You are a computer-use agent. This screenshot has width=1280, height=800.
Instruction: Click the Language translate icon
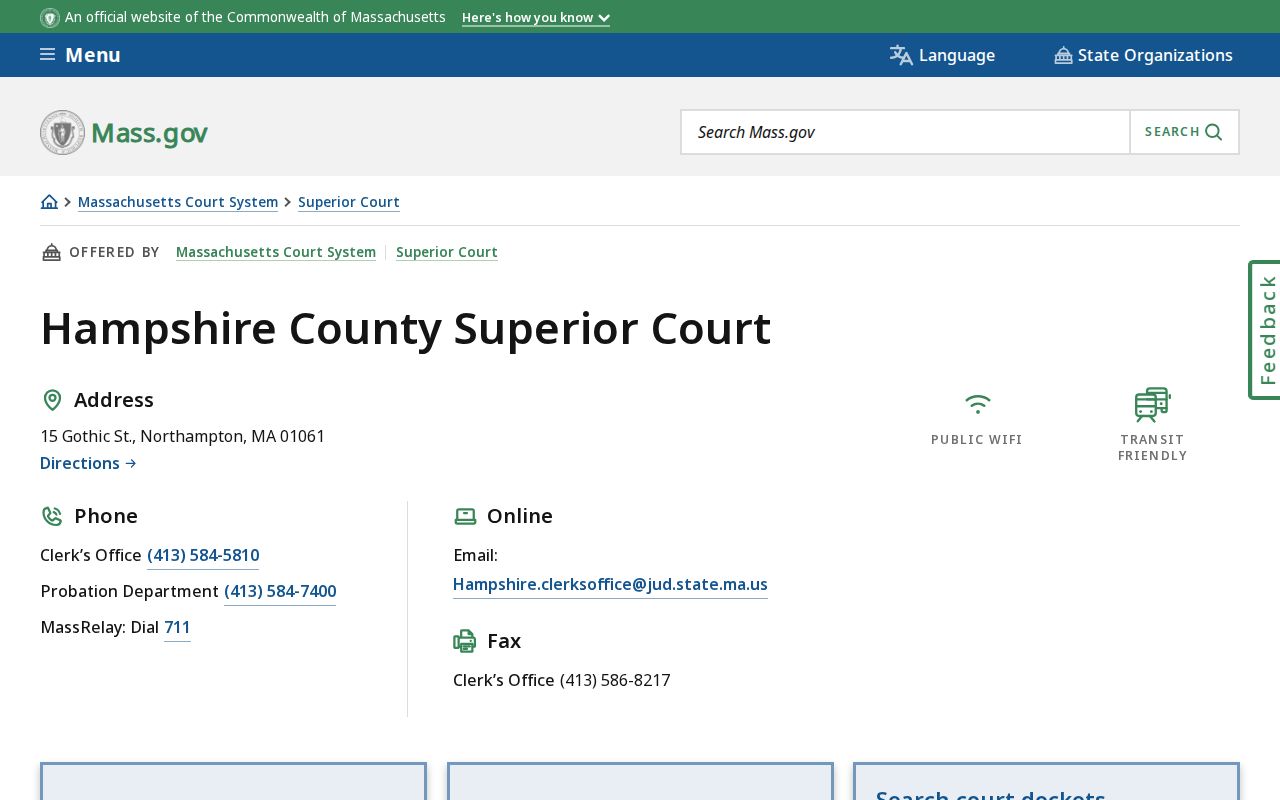pos(901,55)
